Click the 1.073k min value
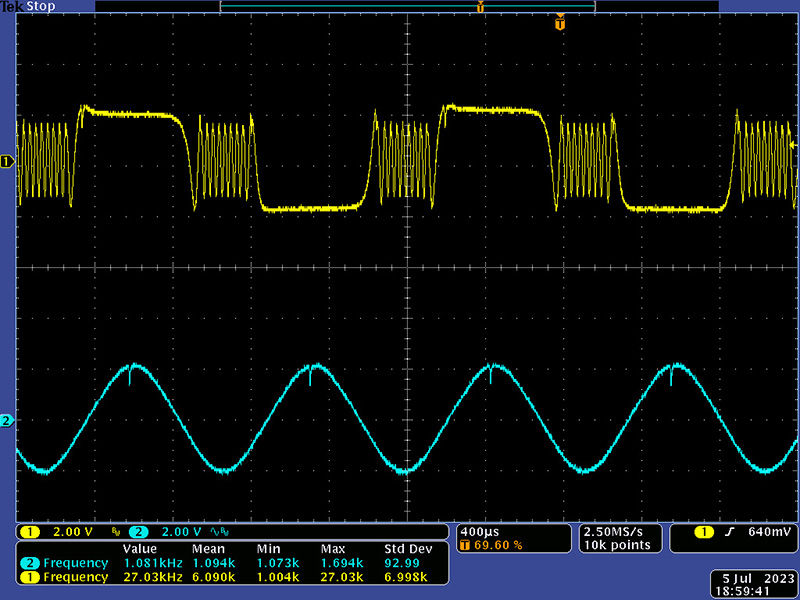 pos(278,563)
